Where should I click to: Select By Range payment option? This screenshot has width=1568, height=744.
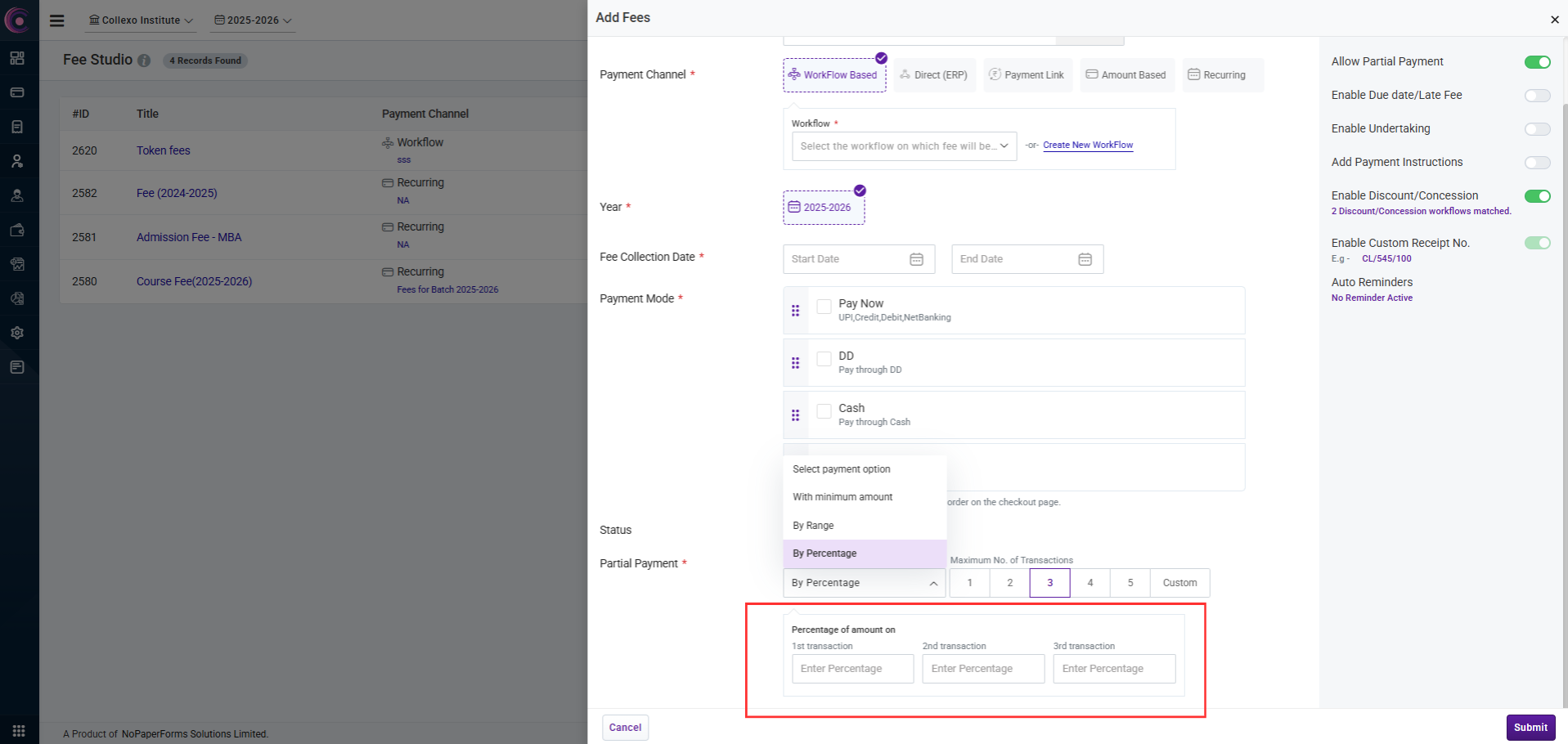(x=813, y=526)
